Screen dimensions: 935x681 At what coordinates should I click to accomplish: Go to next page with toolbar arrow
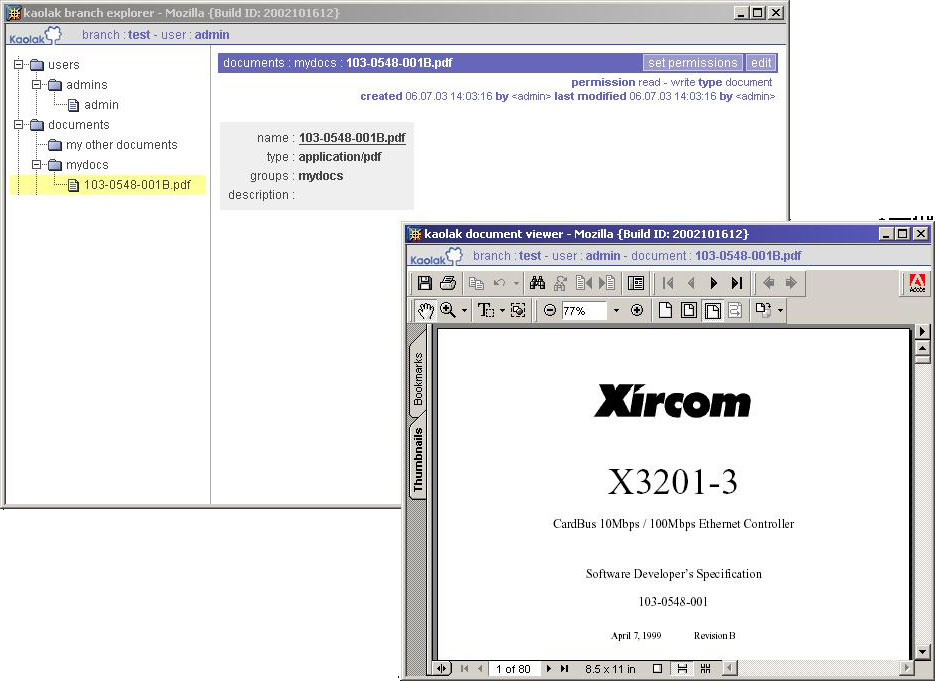tap(714, 283)
